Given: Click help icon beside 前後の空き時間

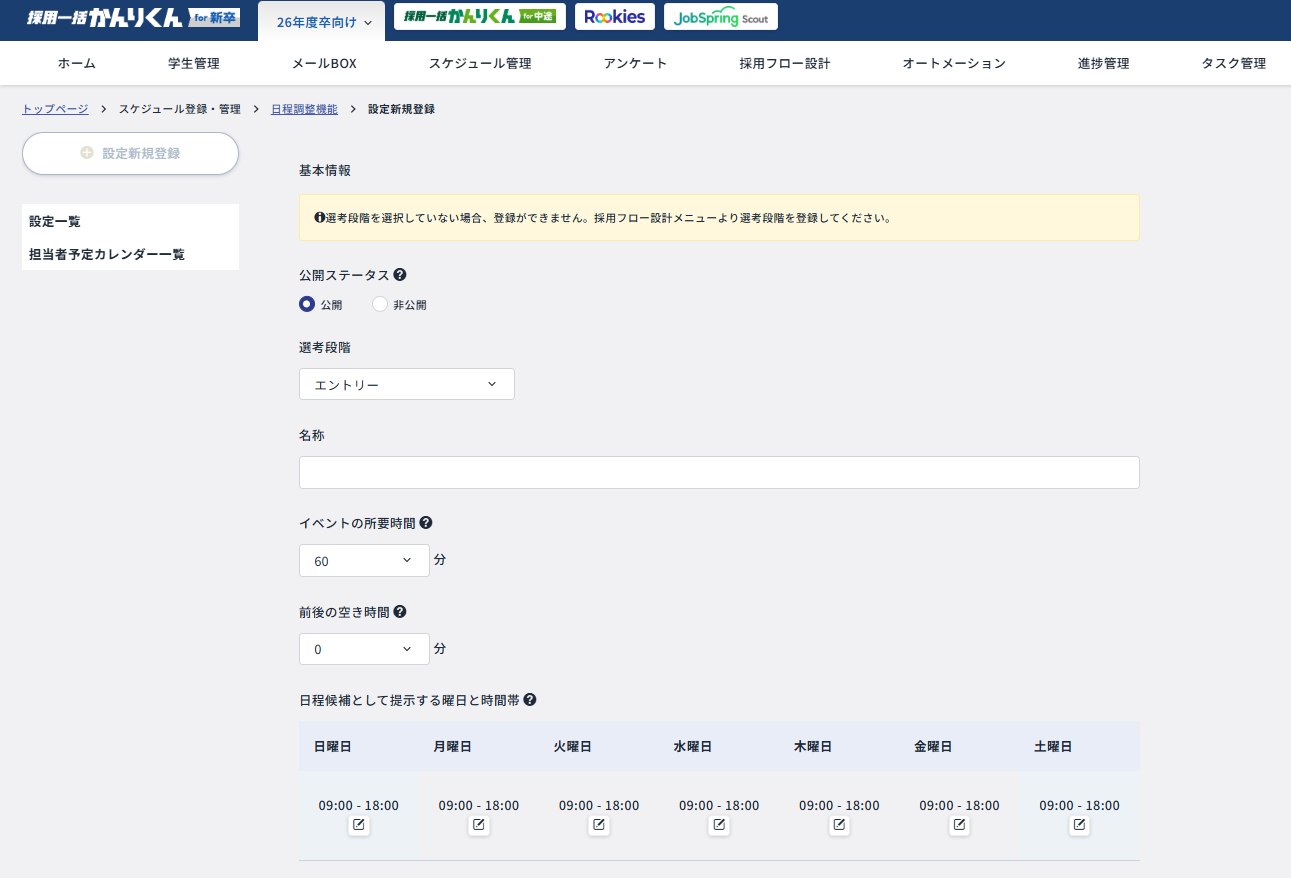Looking at the screenshot, I should [400, 612].
